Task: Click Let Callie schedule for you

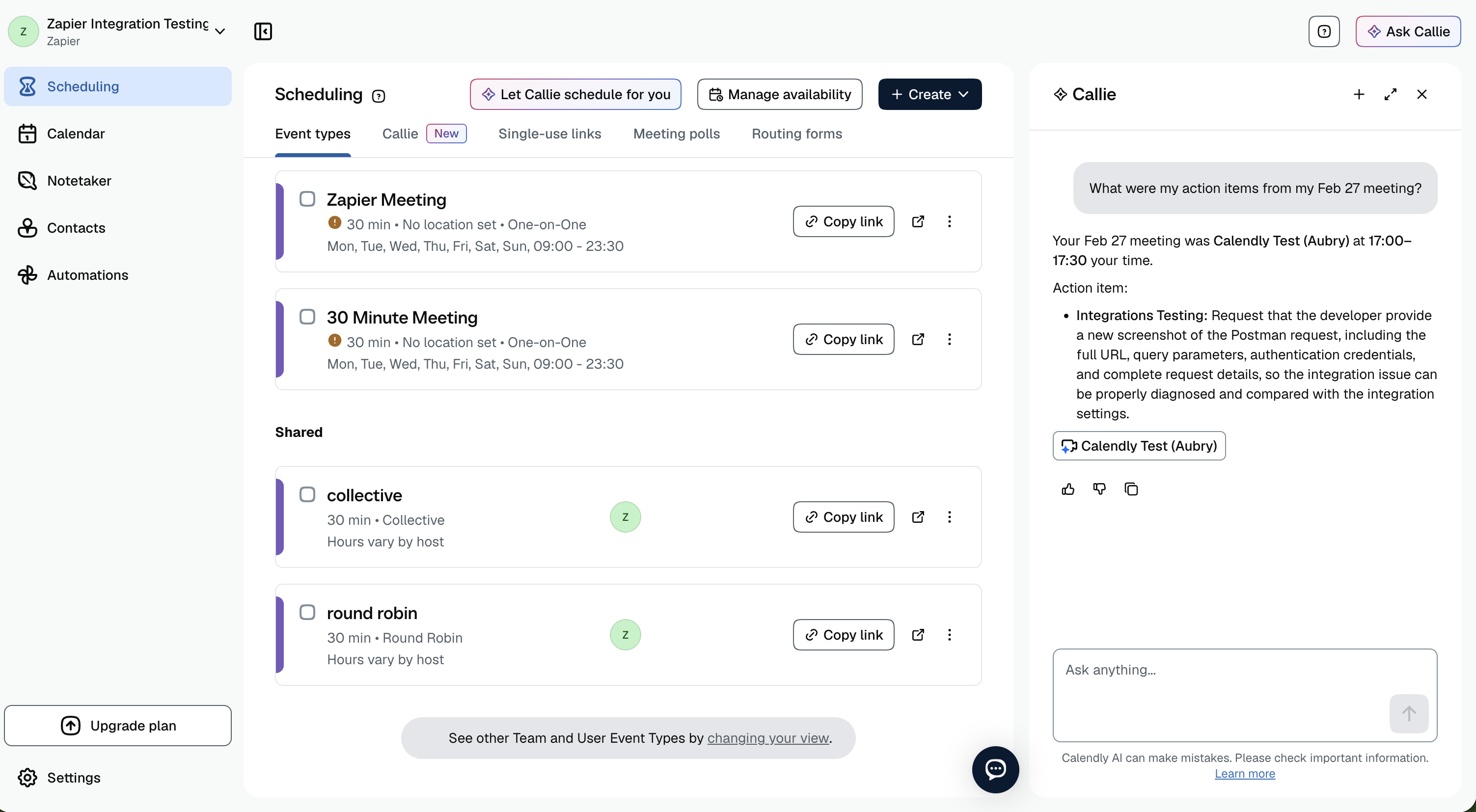Action: tap(575, 94)
